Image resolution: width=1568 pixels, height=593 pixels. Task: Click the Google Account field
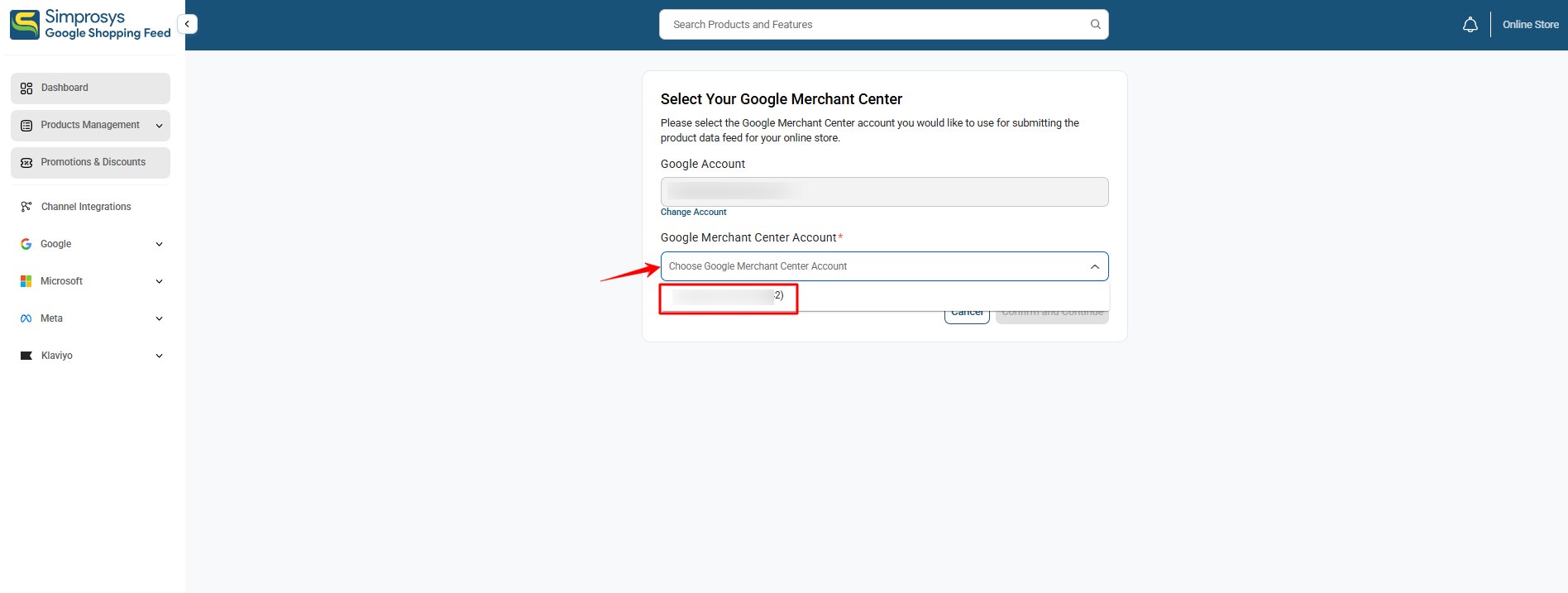tap(884, 192)
